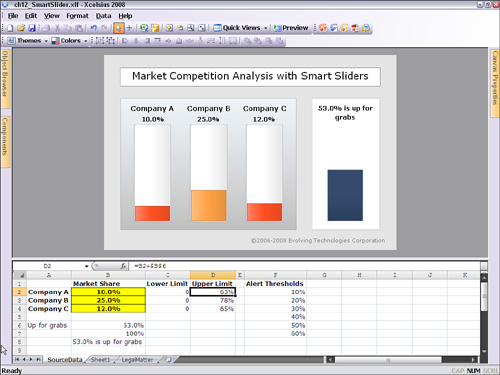
Task: Expand the Components side panel
Action: pos(5,142)
